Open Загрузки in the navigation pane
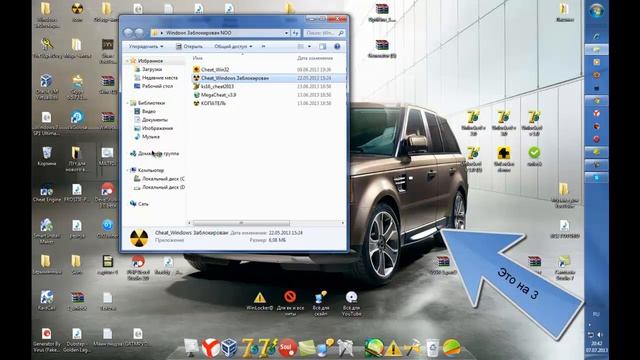 (x=152, y=69)
